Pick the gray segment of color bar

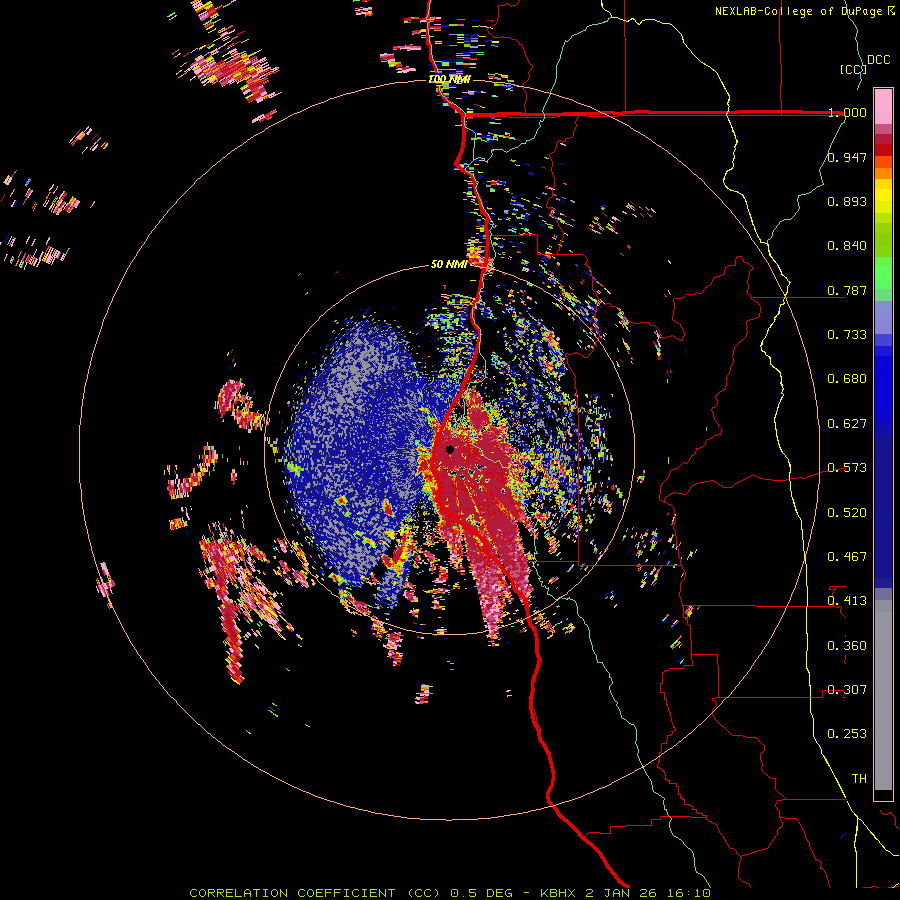click(x=883, y=695)
